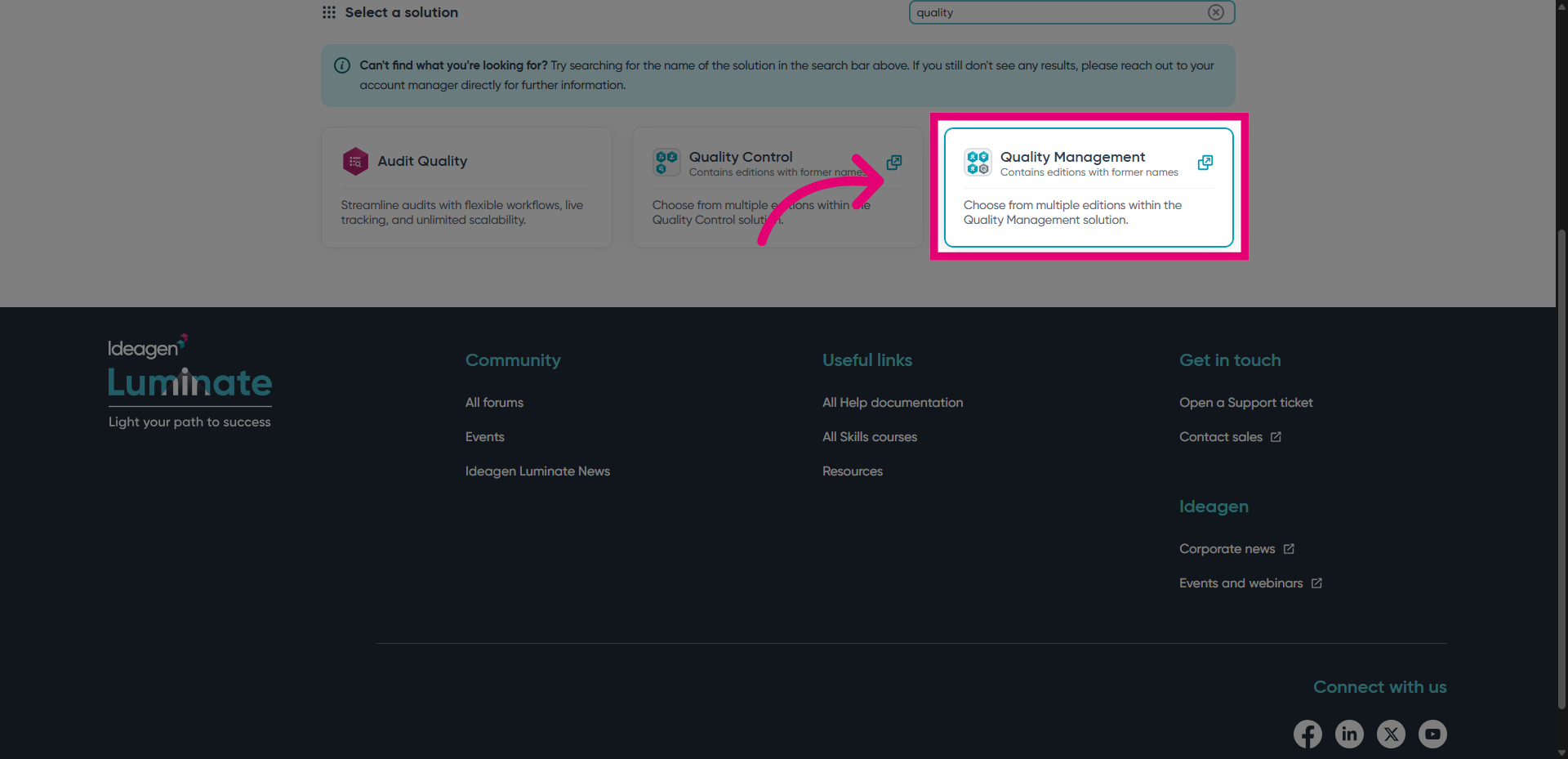
Task: Click the Corporate news link
Action: (x=1227, y=548)
